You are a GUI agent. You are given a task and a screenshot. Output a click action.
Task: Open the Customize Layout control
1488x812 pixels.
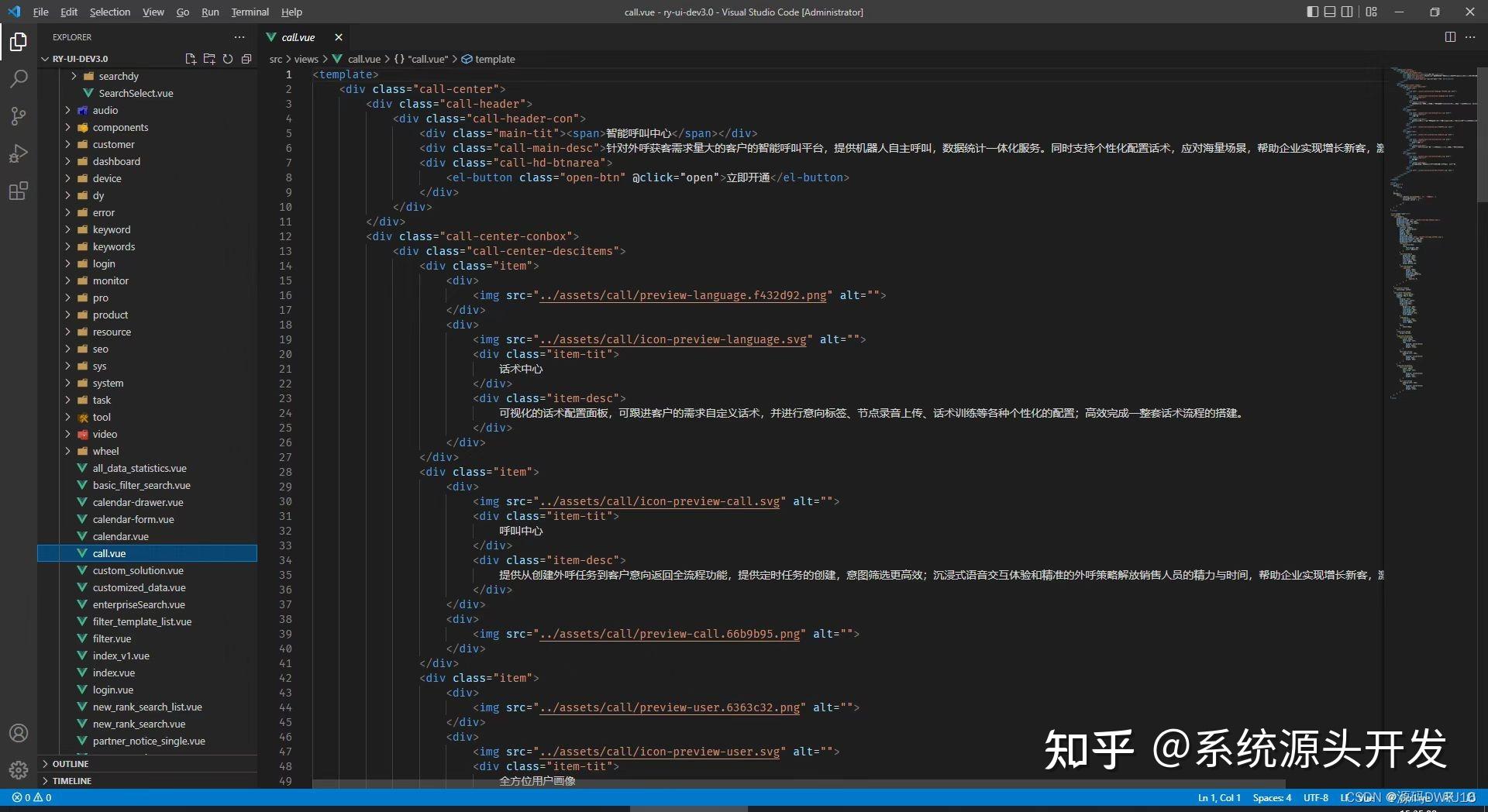coord(1372,12)
